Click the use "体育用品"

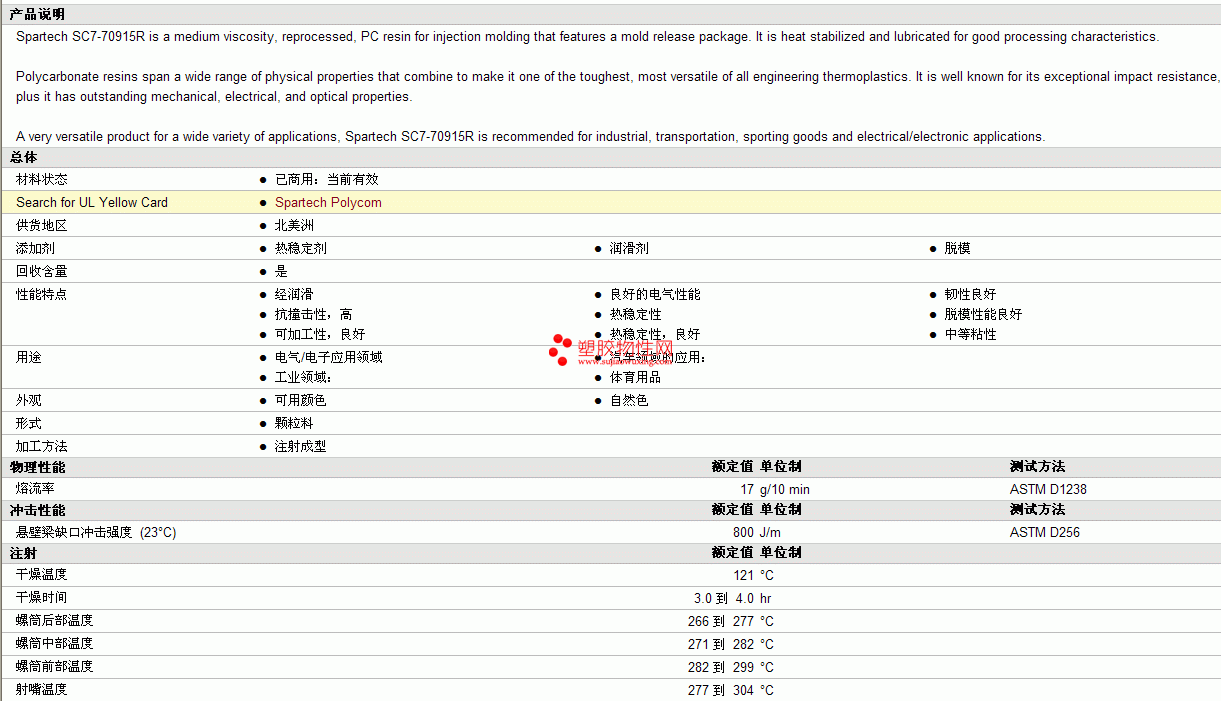(x=635, y=377)
